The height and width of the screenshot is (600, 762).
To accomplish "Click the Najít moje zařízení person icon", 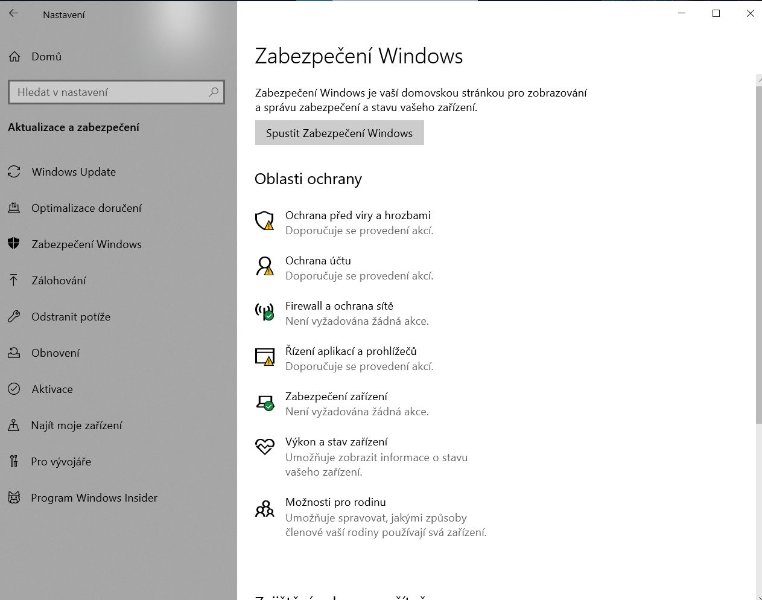I will point(14,425).
